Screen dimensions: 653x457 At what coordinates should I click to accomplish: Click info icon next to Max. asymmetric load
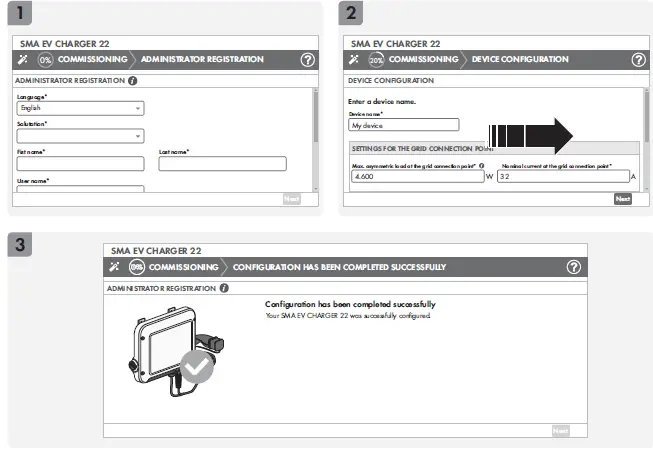[481, 166]
